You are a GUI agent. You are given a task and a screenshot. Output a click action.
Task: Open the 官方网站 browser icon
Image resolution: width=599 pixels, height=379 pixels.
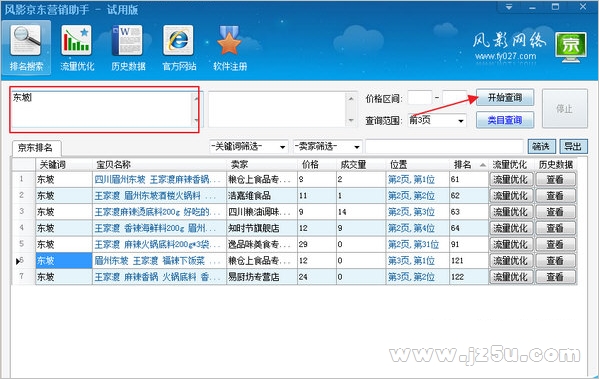179,47
